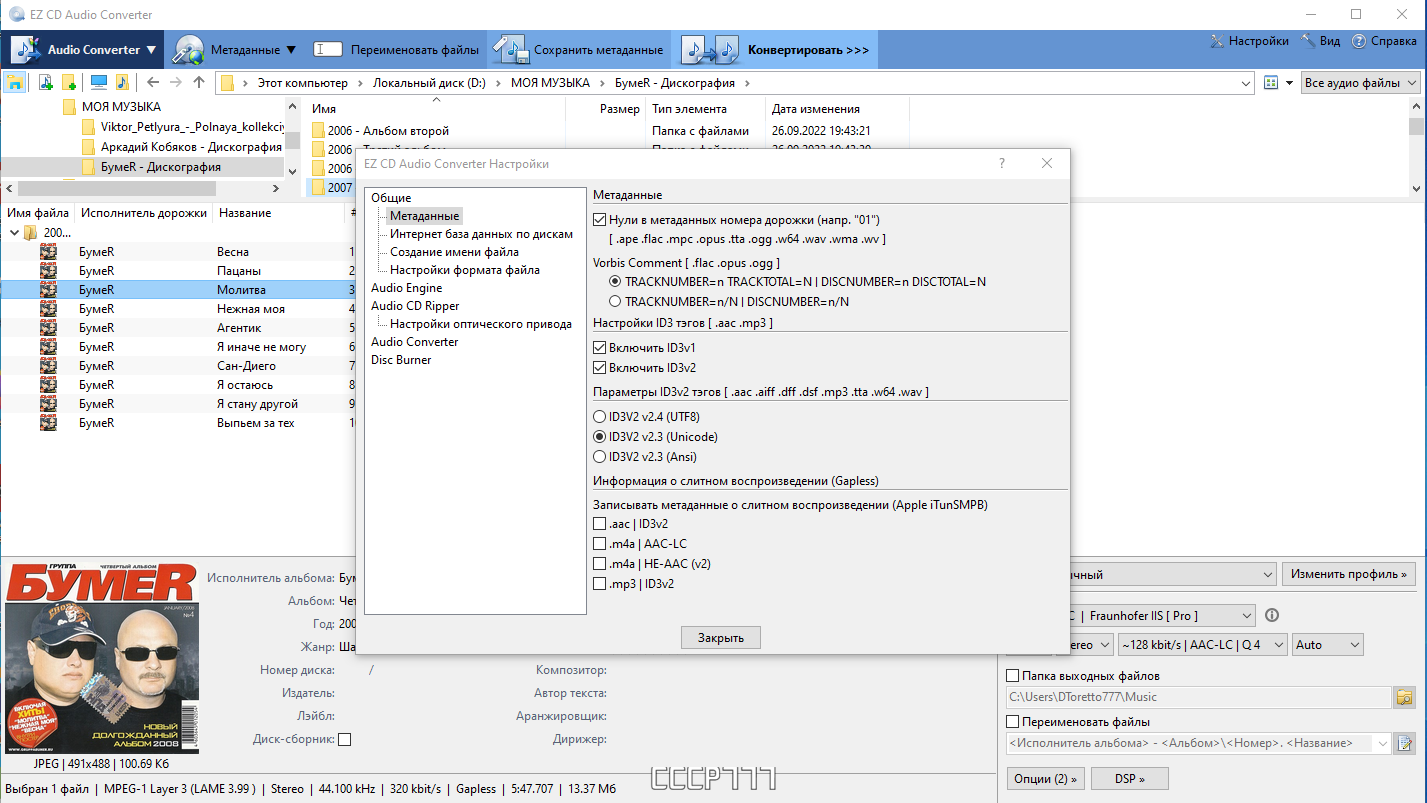Click the encoder info icon

pyautogui.click(x=1273, y=616)
